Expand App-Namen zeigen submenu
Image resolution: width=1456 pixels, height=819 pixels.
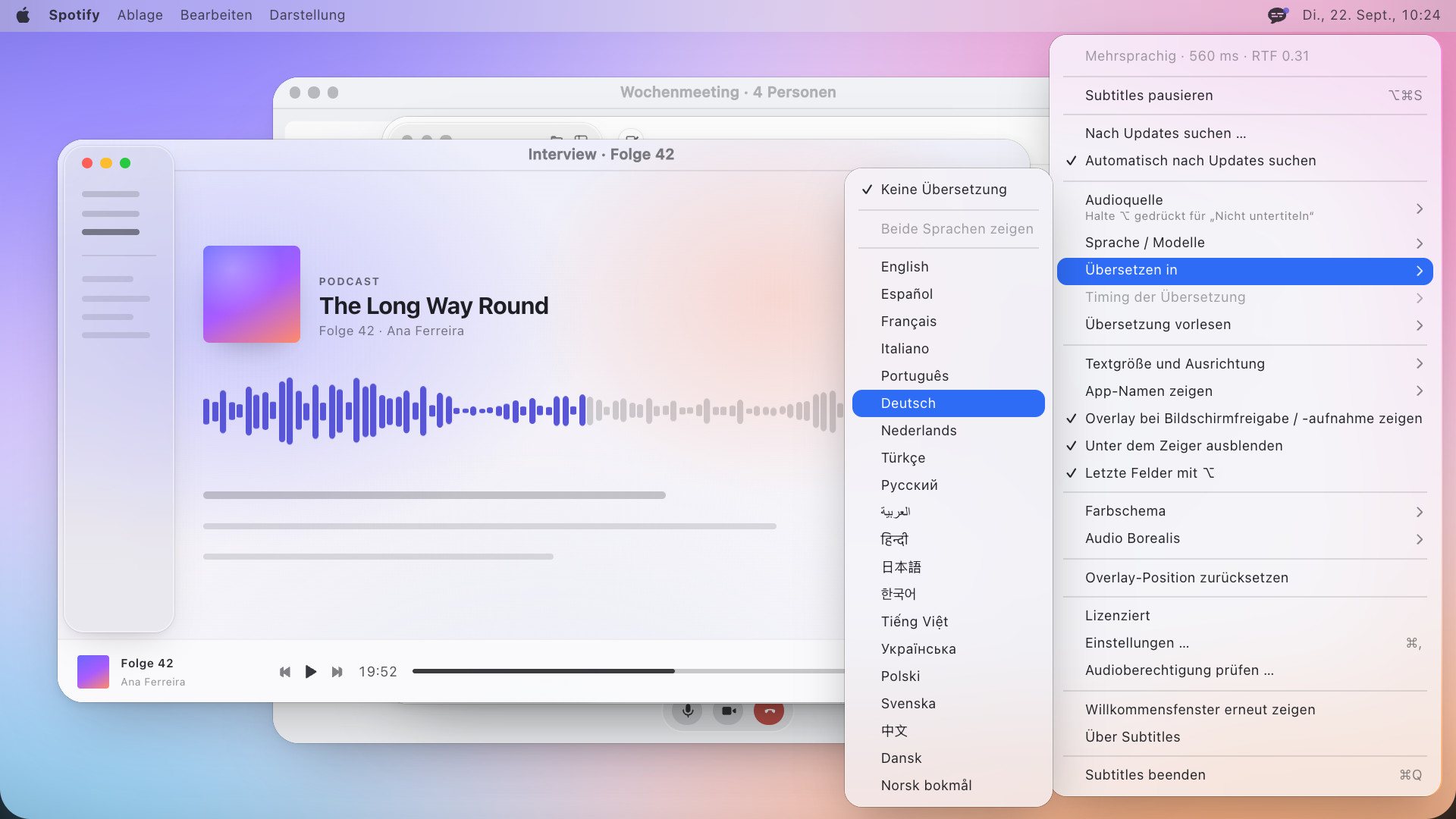pyautogui.click(x=1245, y=391)
